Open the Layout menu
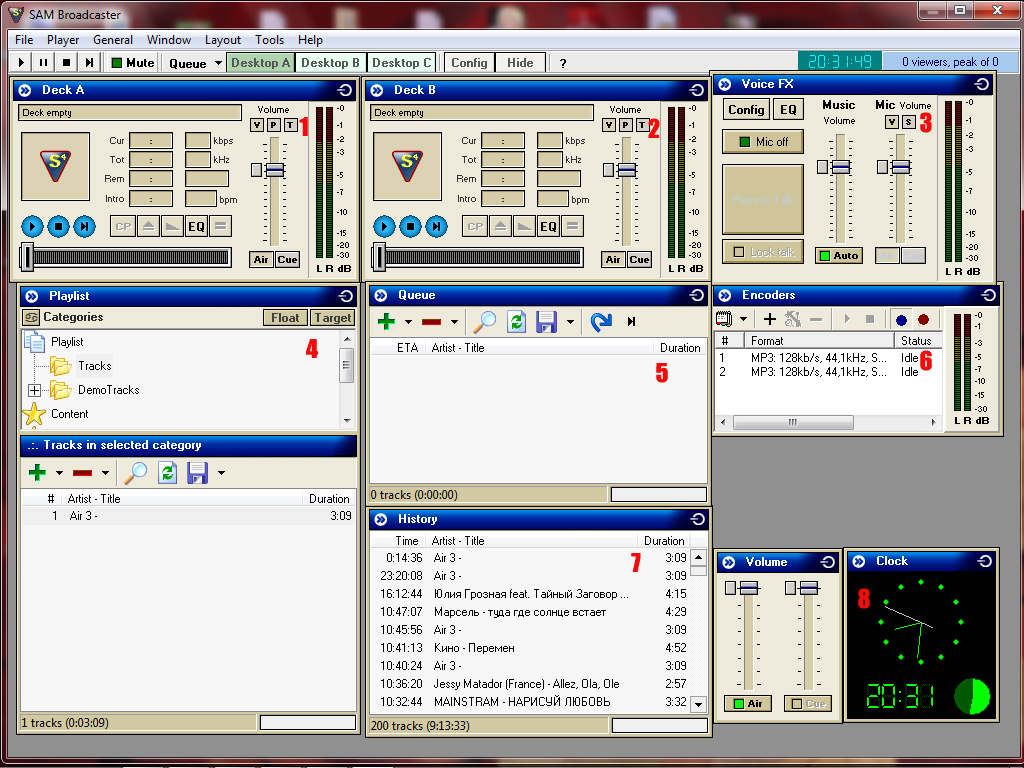Image resolution: width=1024 pixels, height=768 pixels. pyautogui.click(x=222, y=40)
